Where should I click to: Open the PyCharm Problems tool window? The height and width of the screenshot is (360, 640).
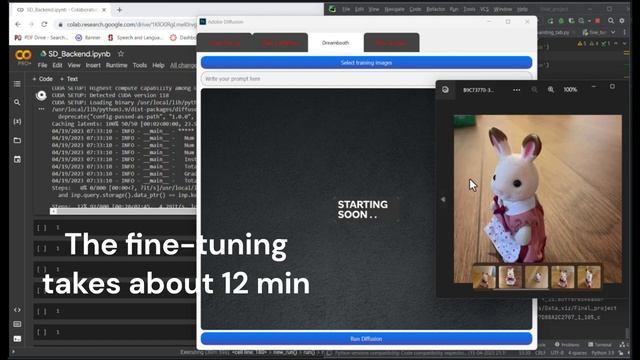coord(568,344)
